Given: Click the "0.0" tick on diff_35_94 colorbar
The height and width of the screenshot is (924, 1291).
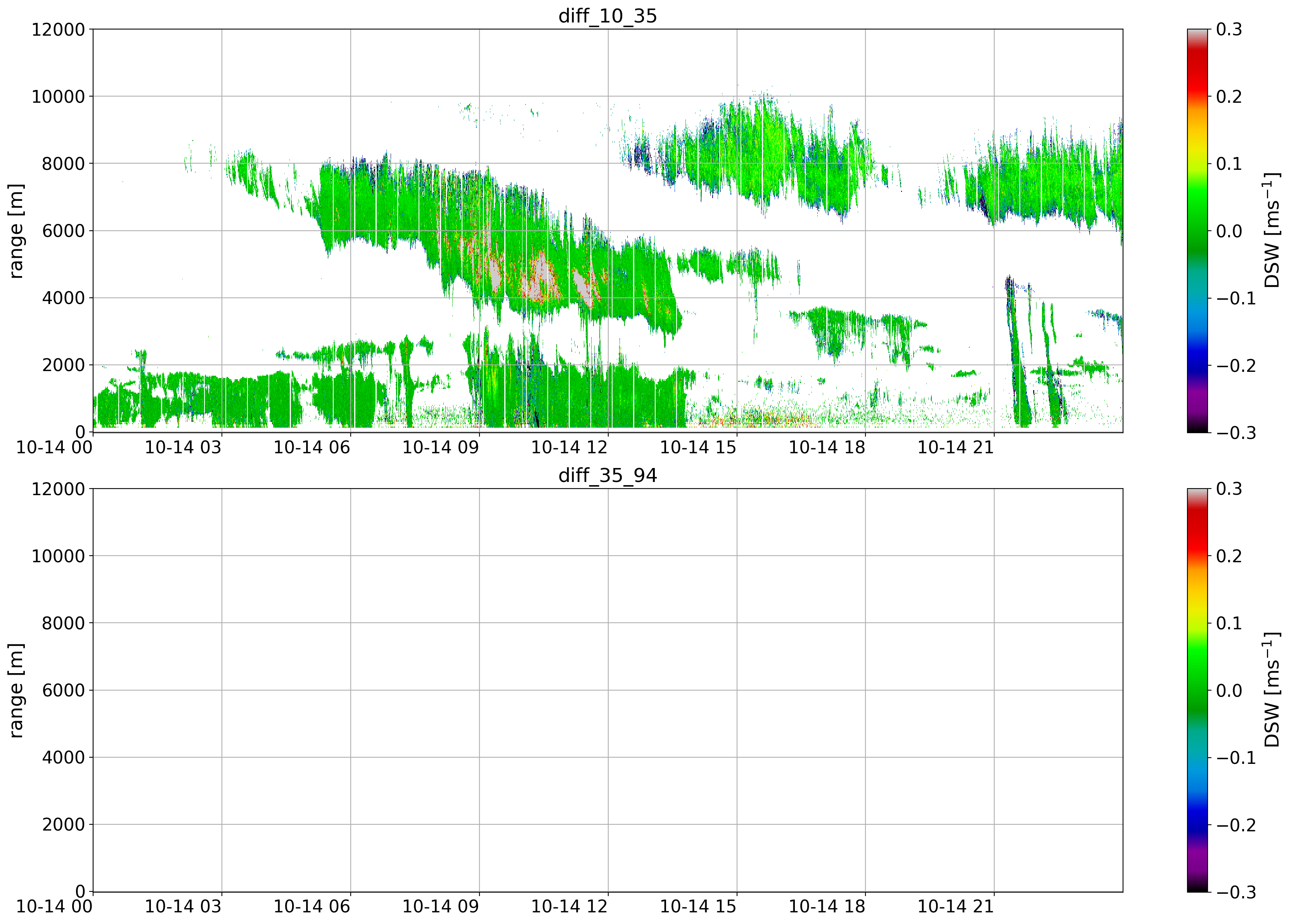Looking at the screenshot, I should click(x=1229, y=690).
